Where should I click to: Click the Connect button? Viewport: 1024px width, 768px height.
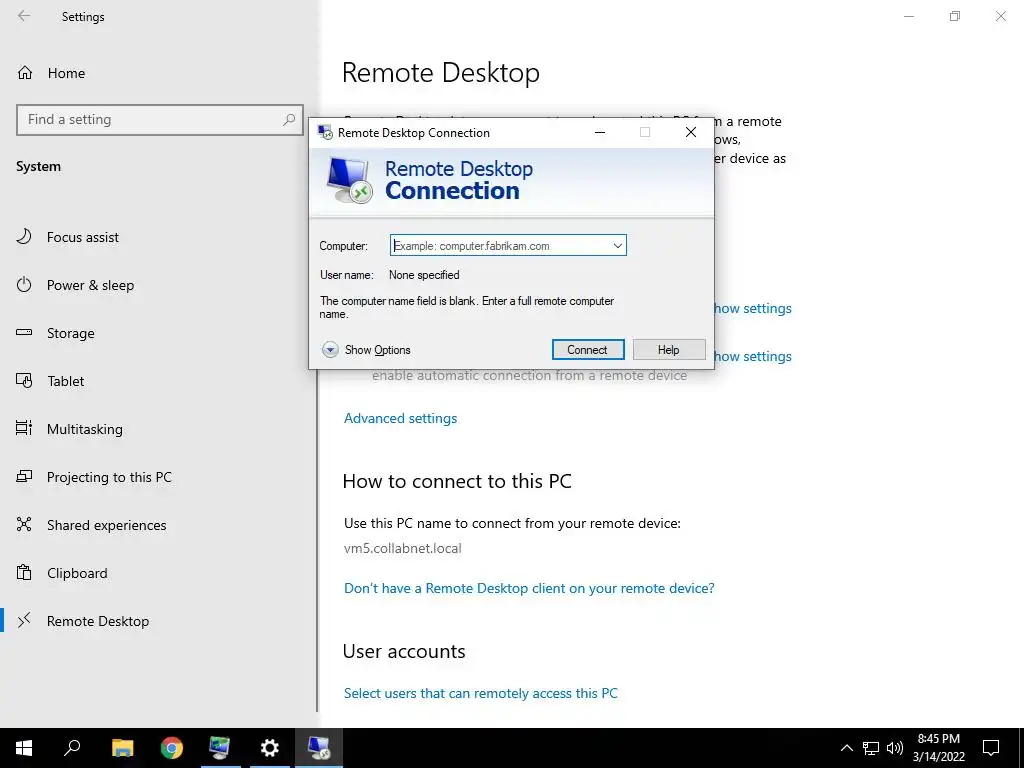(588, 349)
